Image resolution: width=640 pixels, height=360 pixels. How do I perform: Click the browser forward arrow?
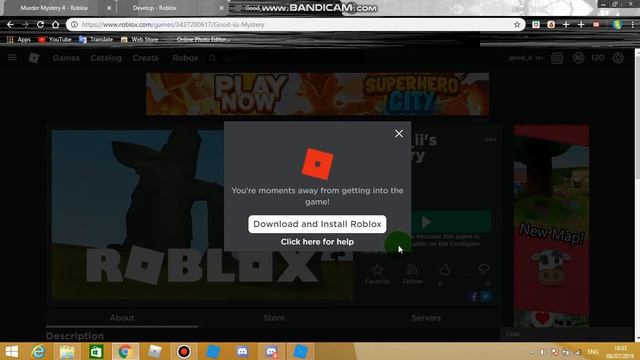click(25, 24)
